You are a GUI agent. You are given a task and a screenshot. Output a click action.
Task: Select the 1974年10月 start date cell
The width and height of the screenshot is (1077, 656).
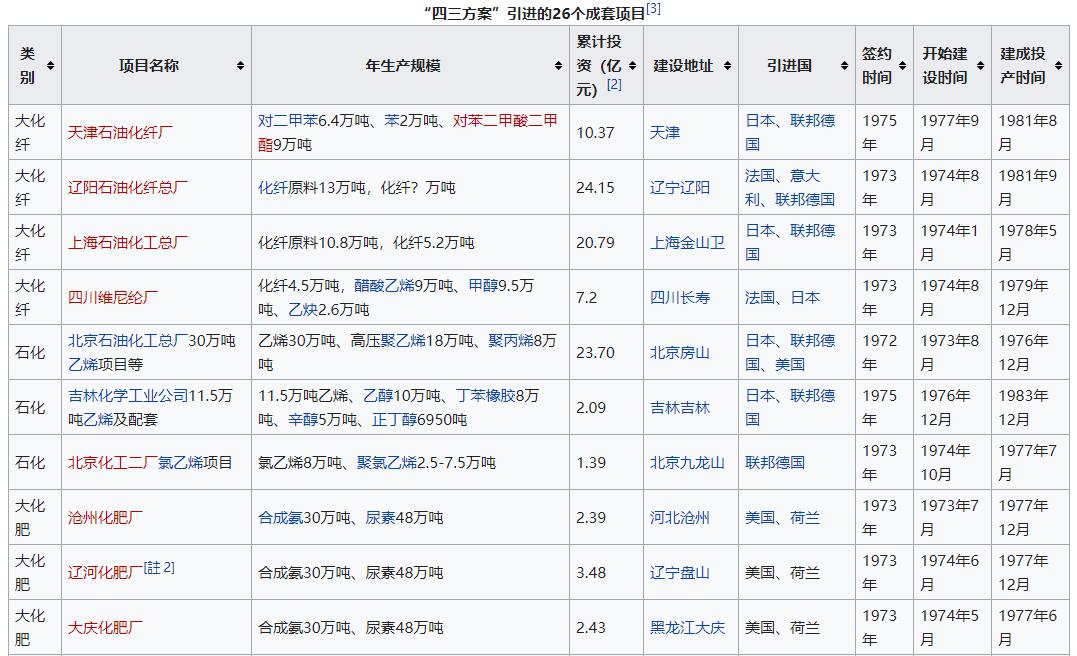(952, 462)
